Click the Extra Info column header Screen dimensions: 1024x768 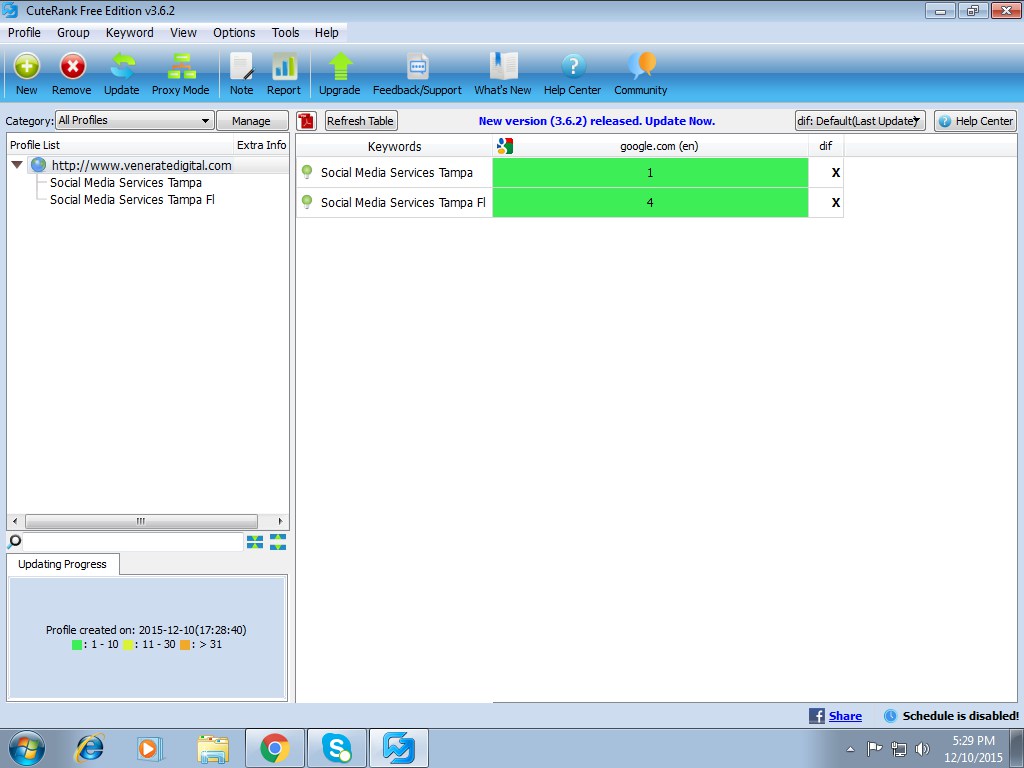[x=261, y=145]
